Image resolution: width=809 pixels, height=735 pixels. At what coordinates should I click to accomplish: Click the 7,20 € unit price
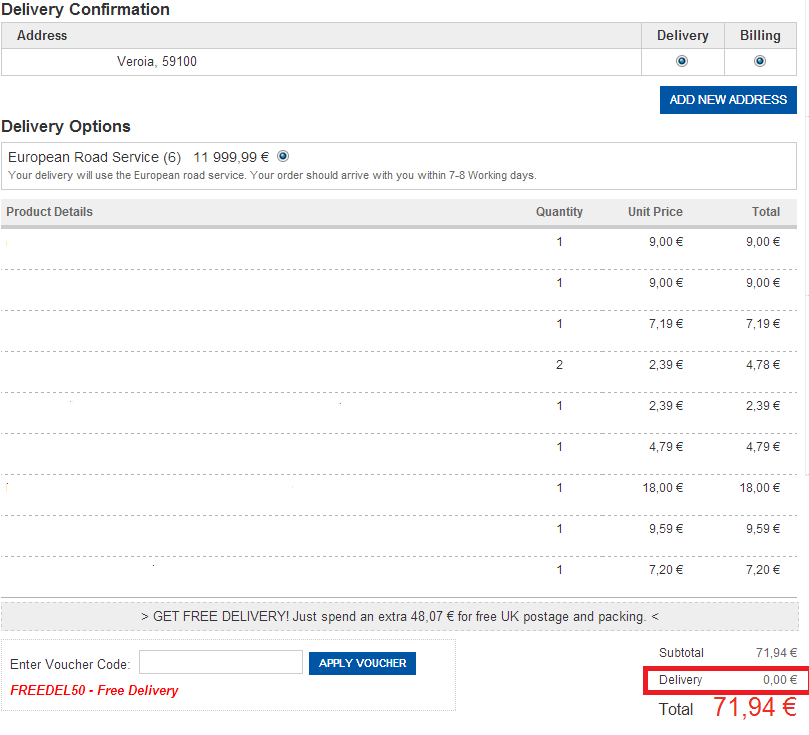[666, 570]
